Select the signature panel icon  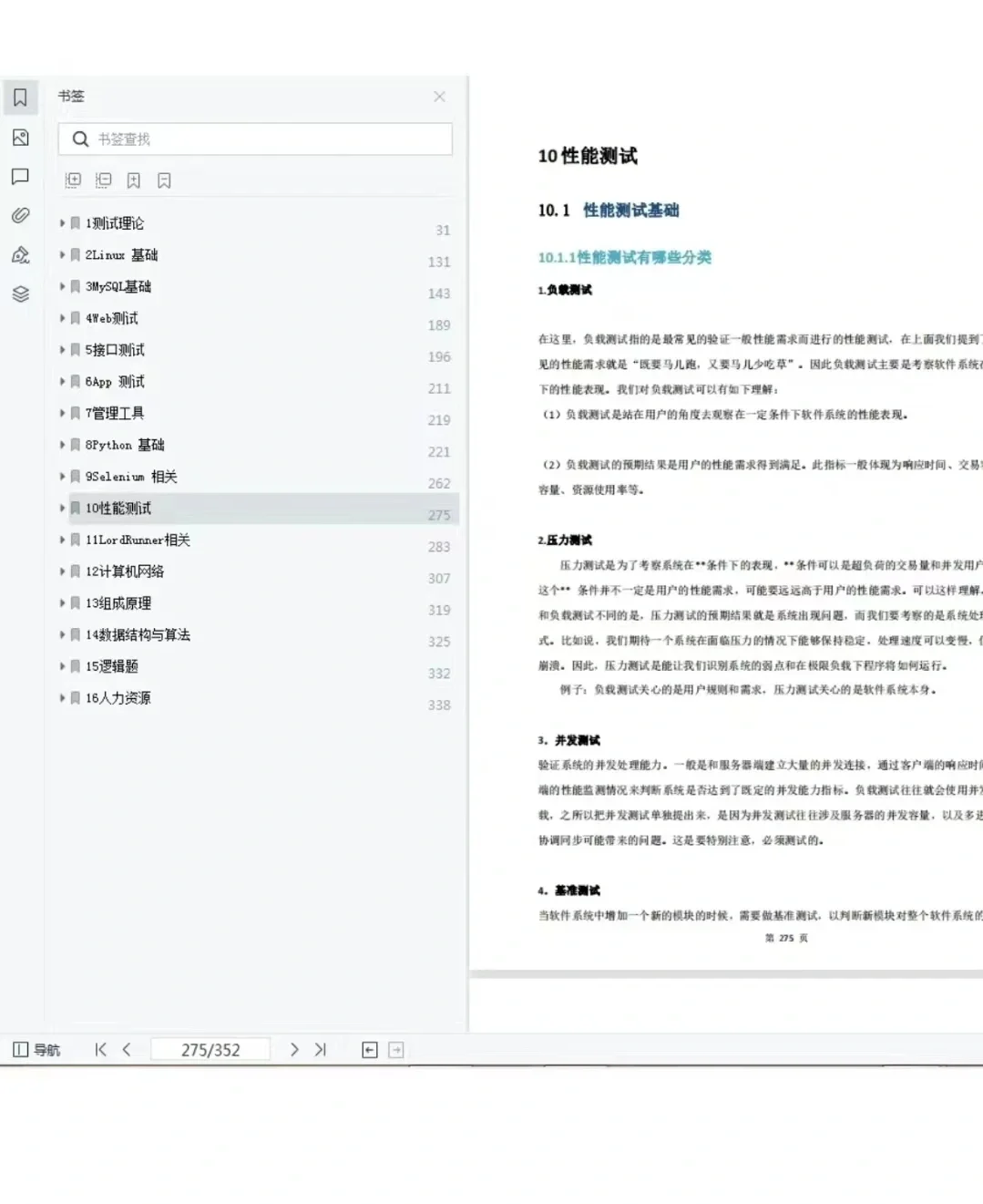(x=20, y=255)
